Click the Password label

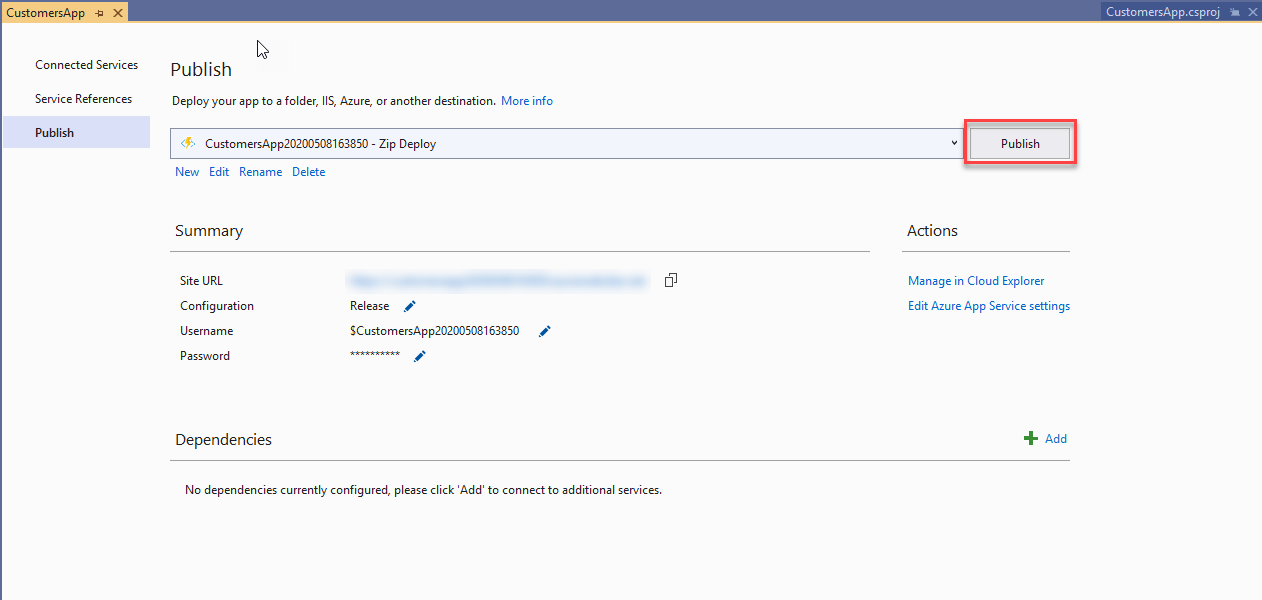(x=205, y=356)
